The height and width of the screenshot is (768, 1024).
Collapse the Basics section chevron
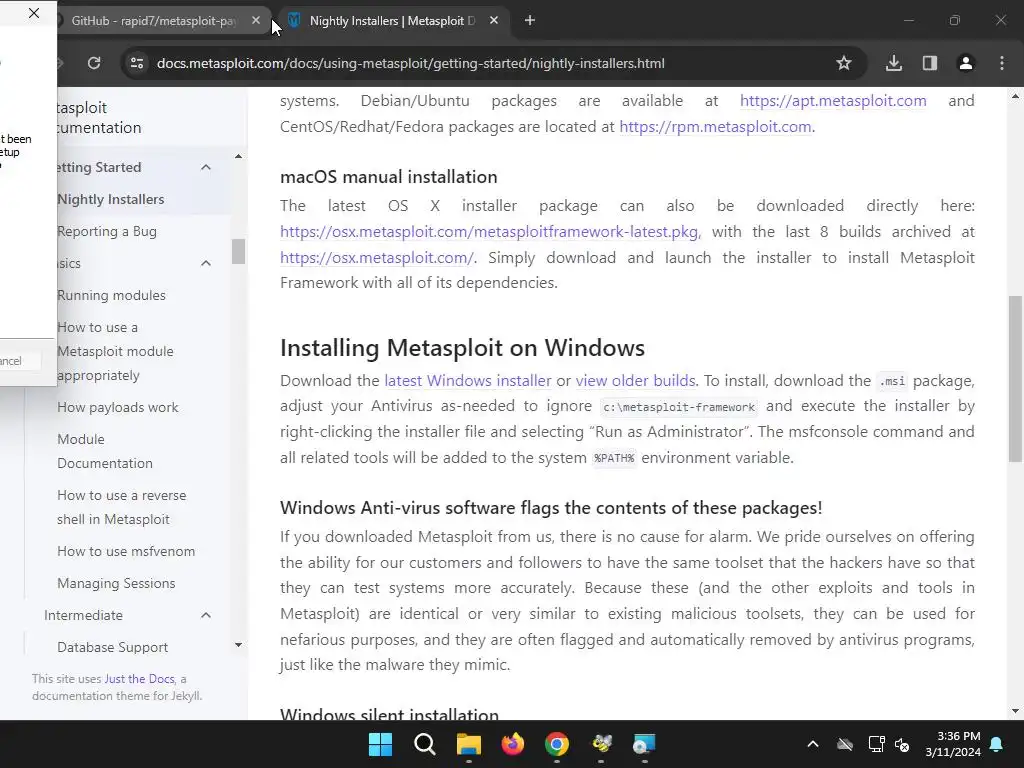coord(206,263)
